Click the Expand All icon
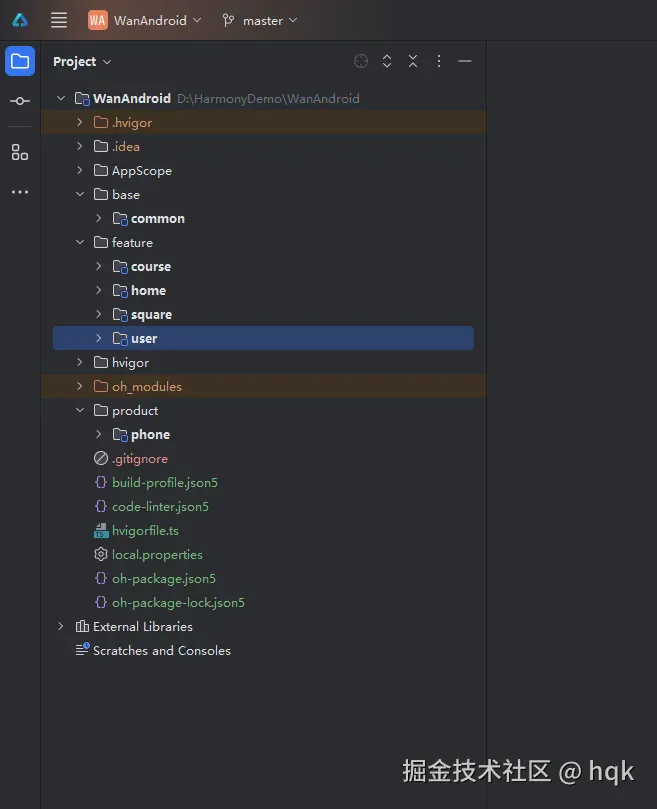This screenshot has height=809, width=657. pyautogui.click(x=387, y=62)
